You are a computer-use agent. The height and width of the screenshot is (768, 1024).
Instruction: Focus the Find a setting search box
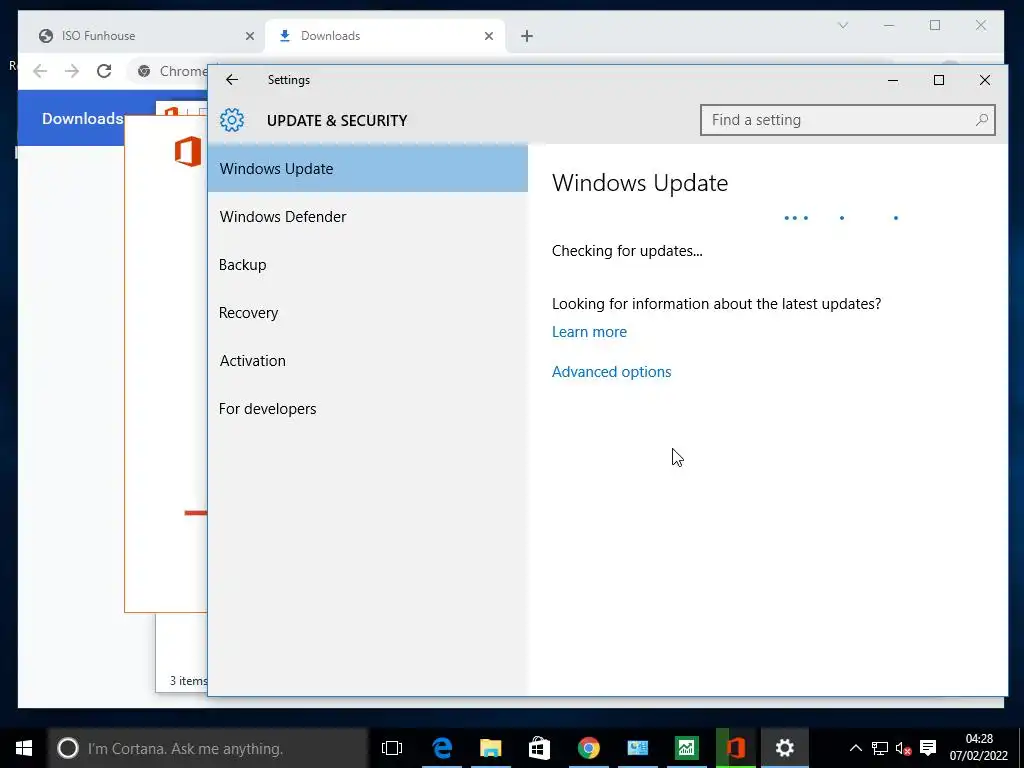848,120
